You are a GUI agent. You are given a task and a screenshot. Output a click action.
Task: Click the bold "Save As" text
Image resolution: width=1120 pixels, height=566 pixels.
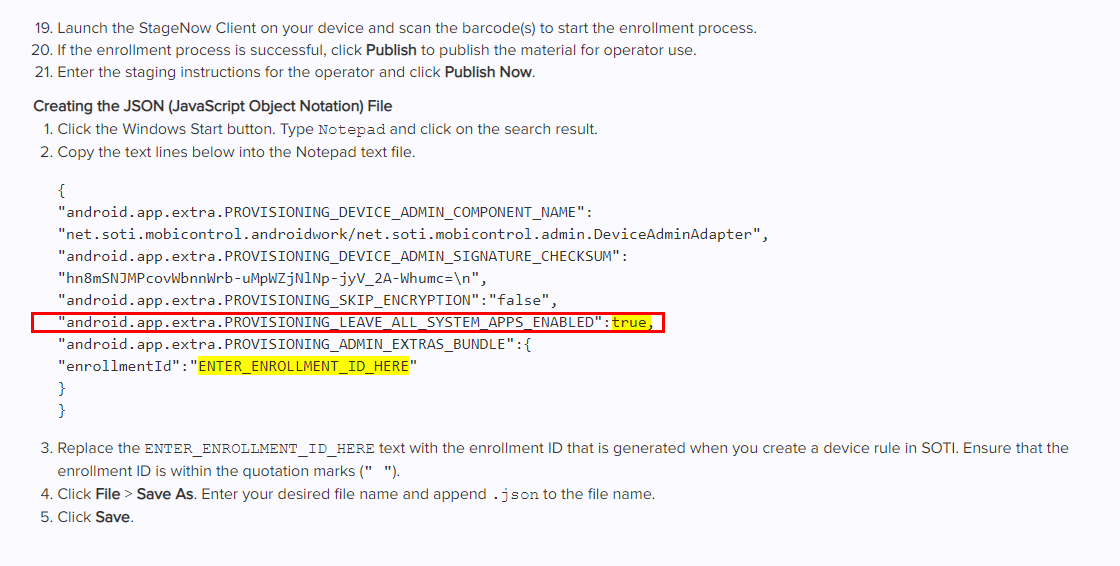point(166,494)
